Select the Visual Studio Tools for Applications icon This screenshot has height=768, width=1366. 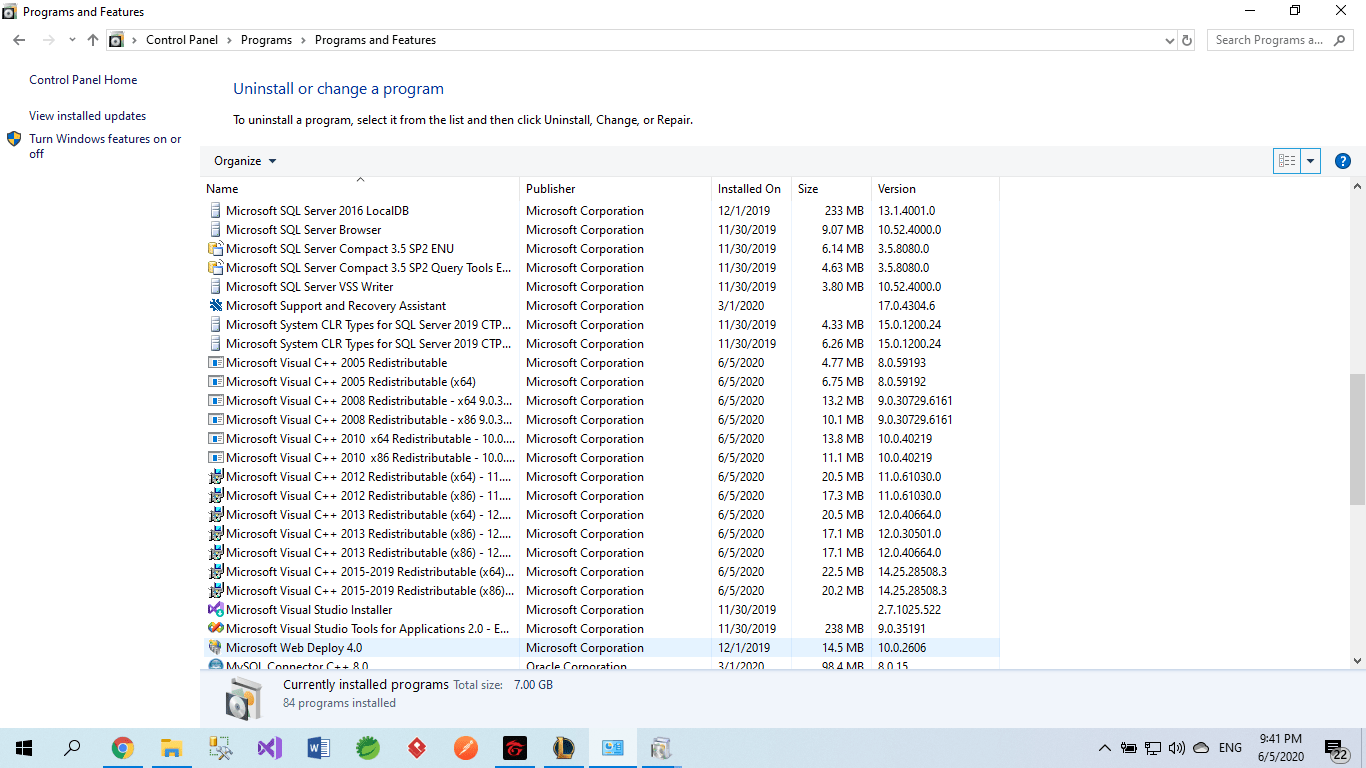(215, 629)
